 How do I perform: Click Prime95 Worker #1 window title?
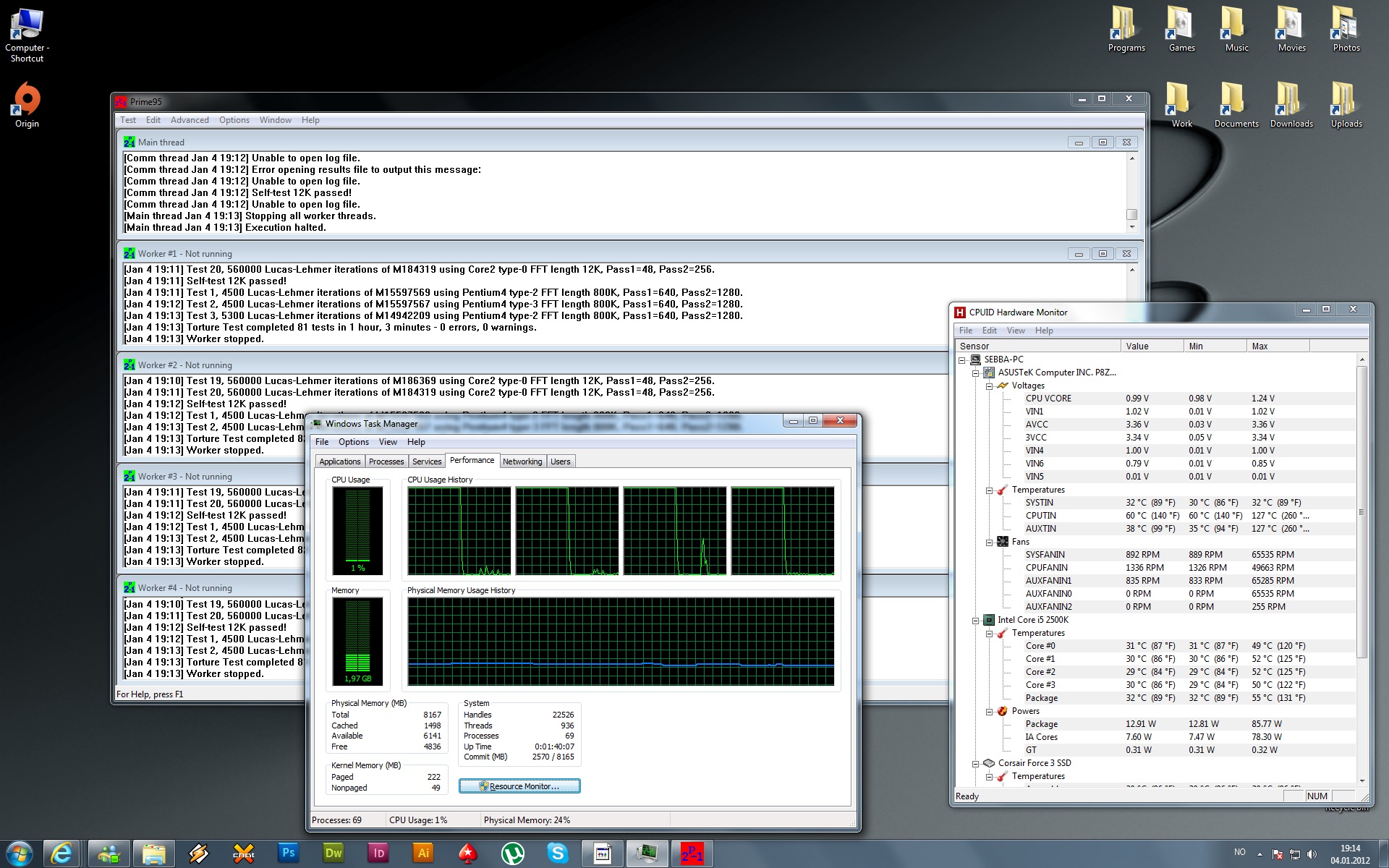[184, 254]
